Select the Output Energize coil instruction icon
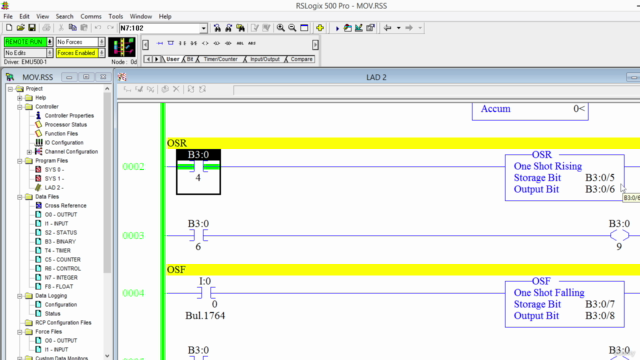This screenshot has width=640, height=360. pos(205,43)
